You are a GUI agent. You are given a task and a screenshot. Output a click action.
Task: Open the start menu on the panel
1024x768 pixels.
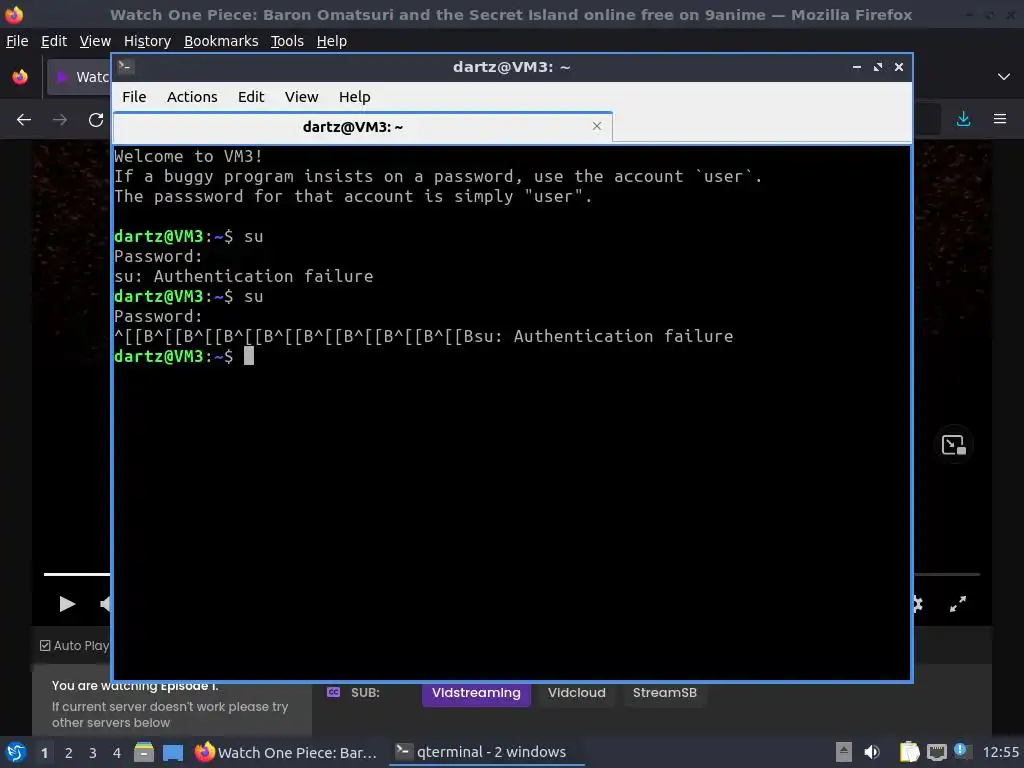15,752
